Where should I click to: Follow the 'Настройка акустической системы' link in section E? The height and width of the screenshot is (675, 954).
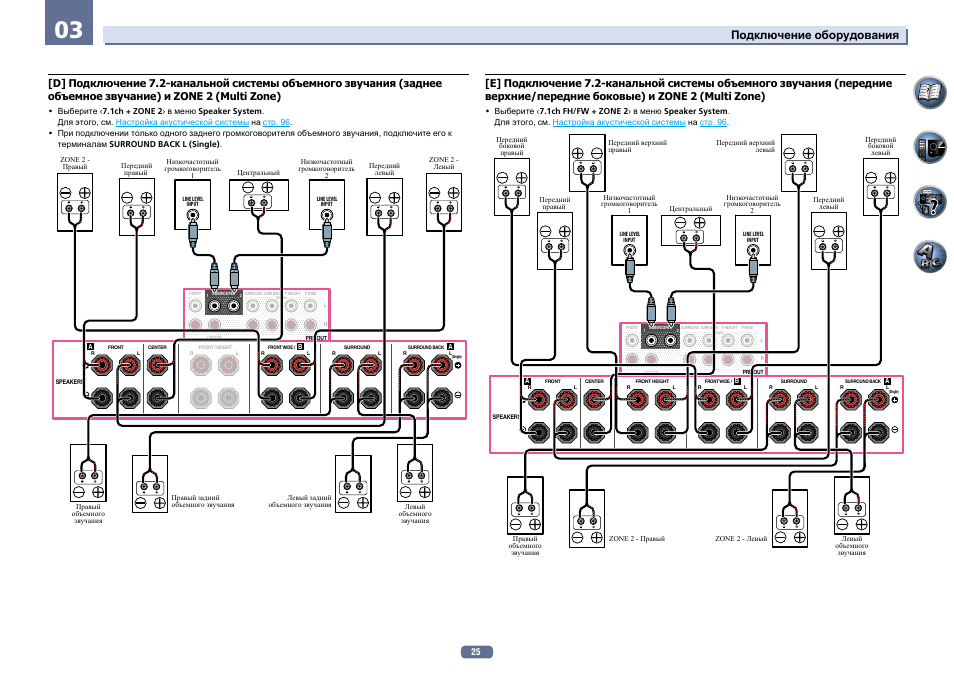point(619,122)
